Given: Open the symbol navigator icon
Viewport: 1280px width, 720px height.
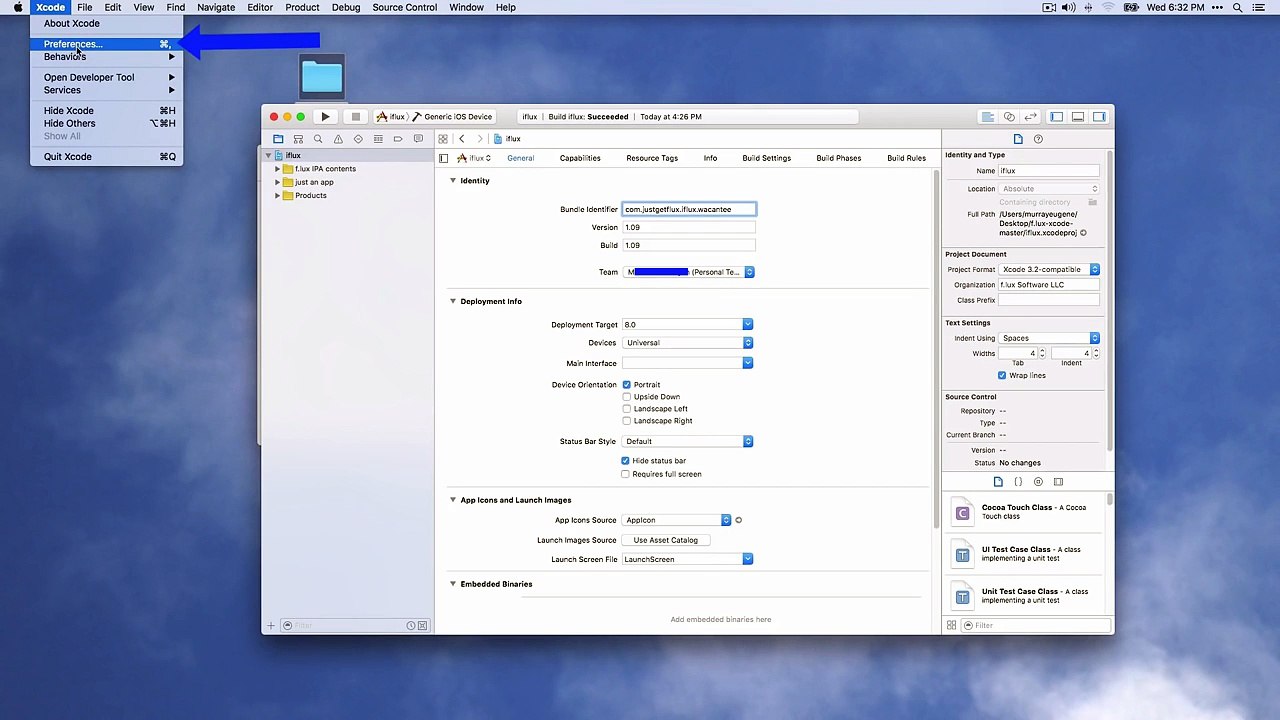Looking at the screenshot, I should pos(298,139).
